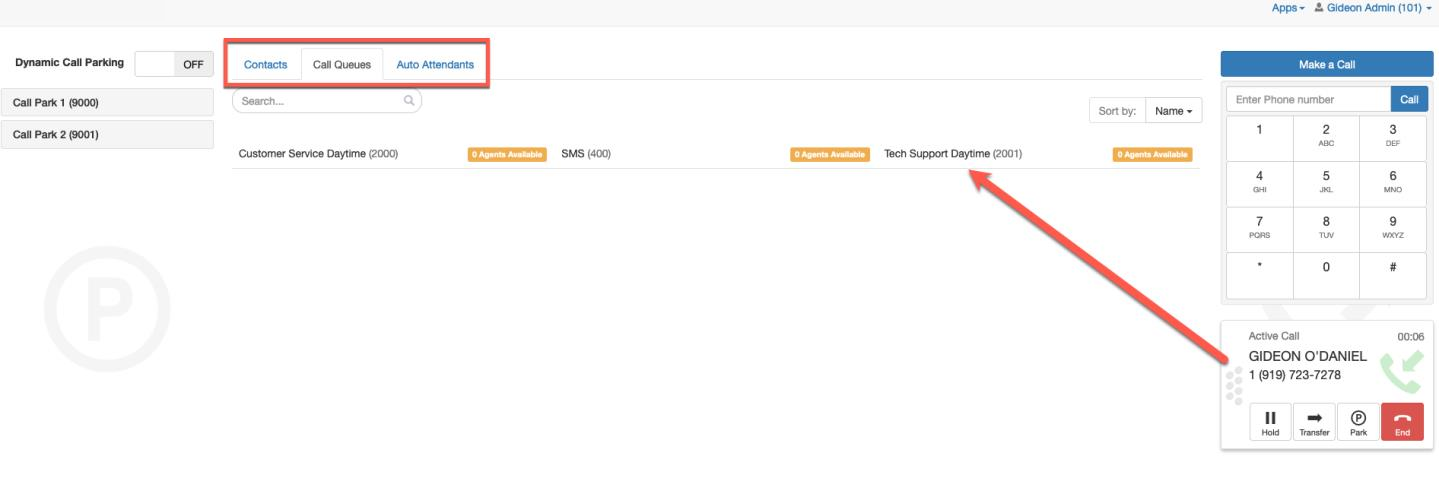Click the SMS (400) queue
Viewport: 1439px width, 481px height.
coord(586,154)
